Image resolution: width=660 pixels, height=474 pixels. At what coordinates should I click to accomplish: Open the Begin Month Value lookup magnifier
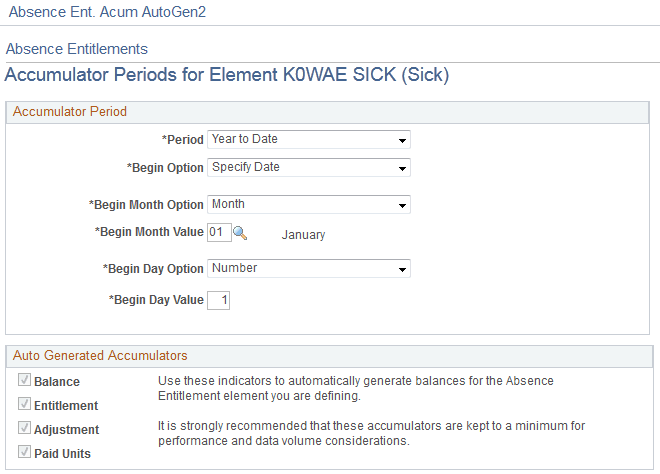[x=240, y=233]
